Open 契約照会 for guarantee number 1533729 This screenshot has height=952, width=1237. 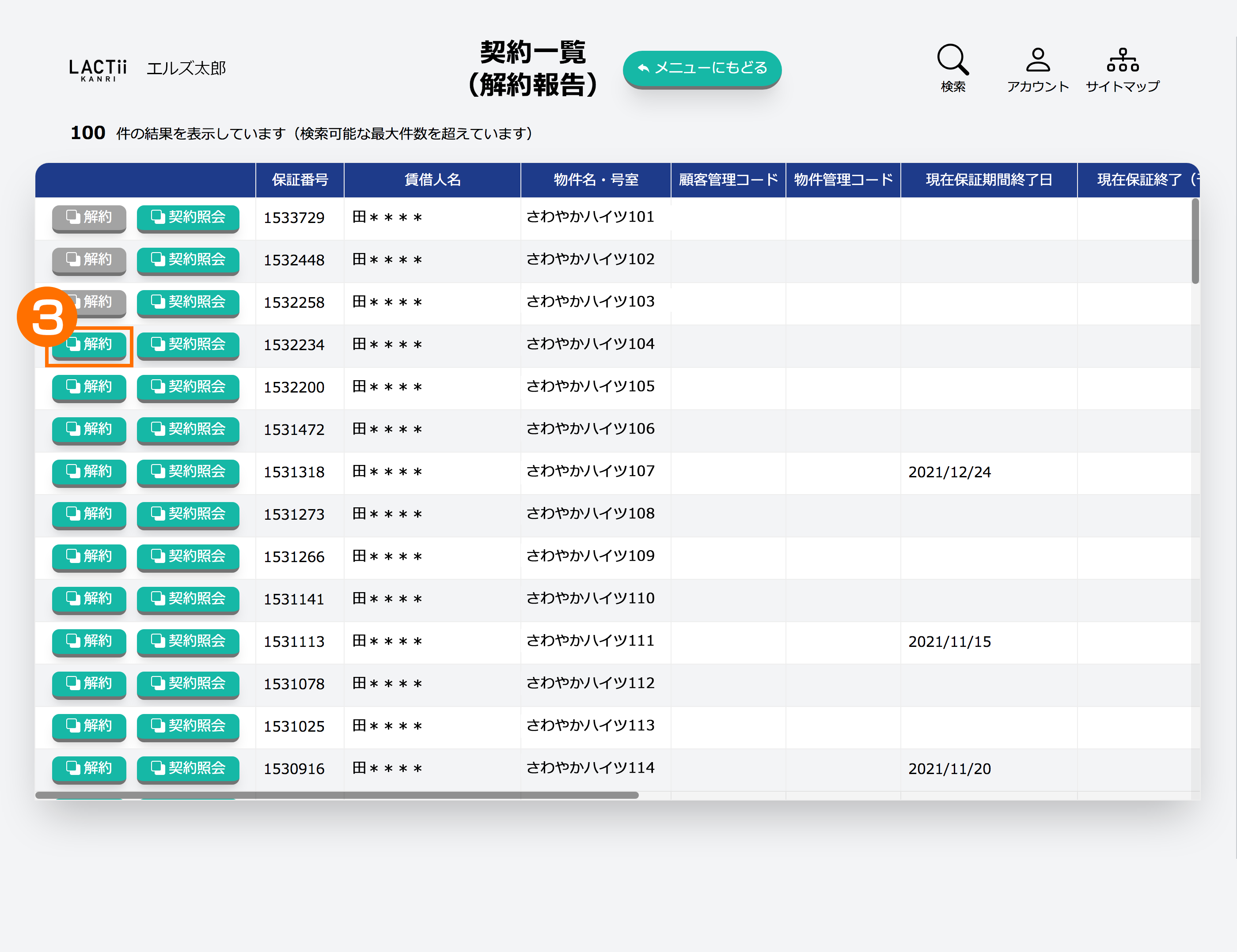tap(188, 217)
